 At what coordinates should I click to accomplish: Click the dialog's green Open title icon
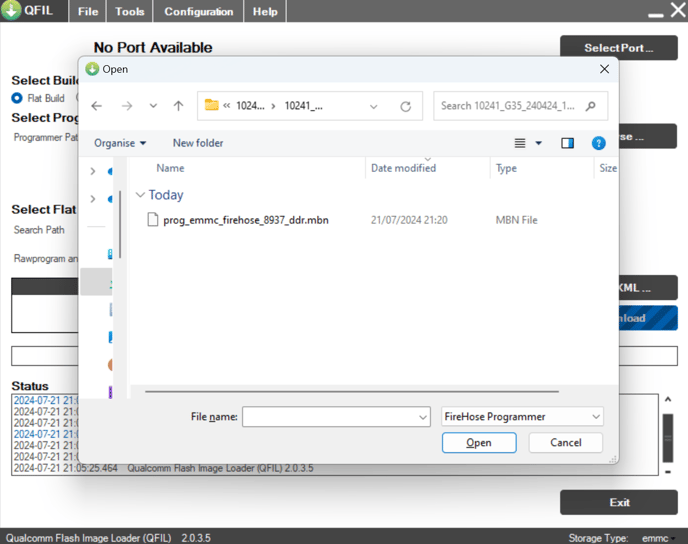tap(92, 69)
